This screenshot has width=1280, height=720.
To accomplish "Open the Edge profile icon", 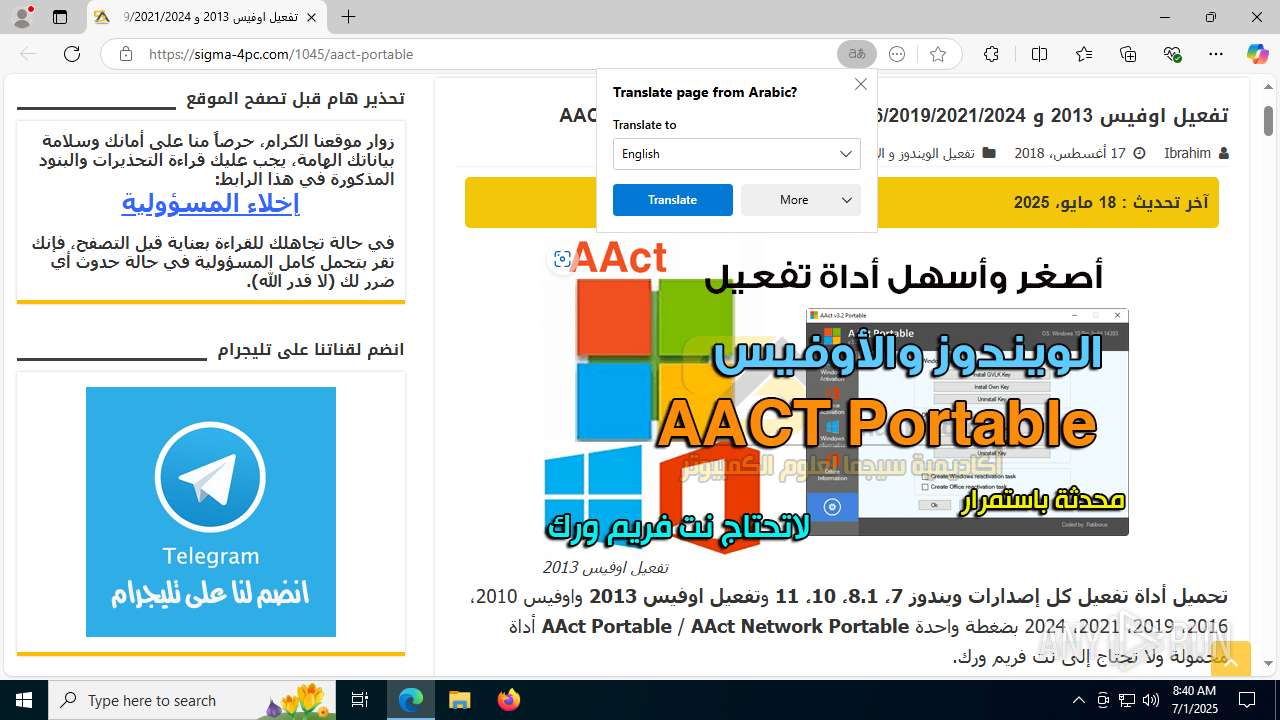I will click(22, 17).
